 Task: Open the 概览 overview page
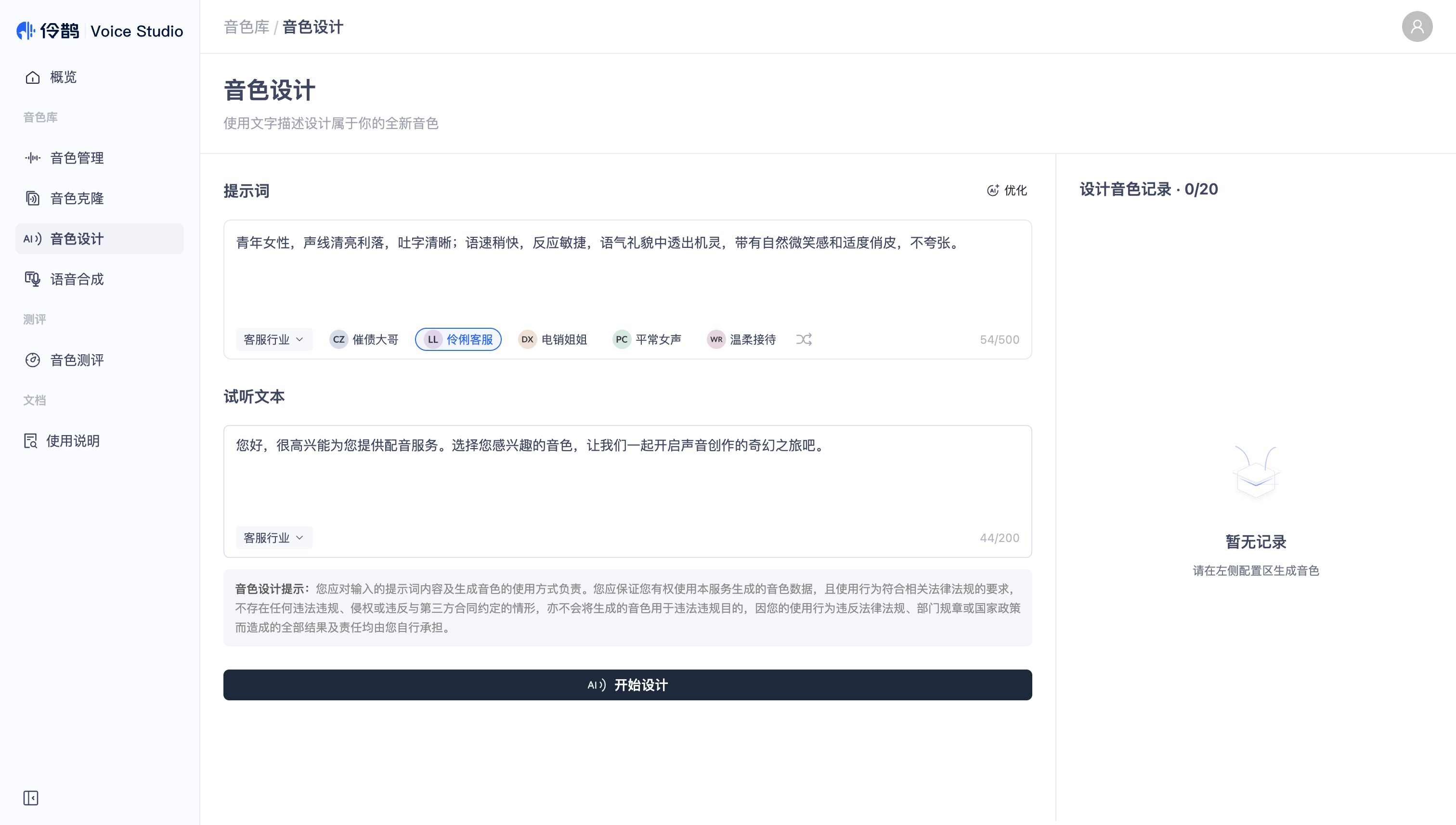coord(100,77)
